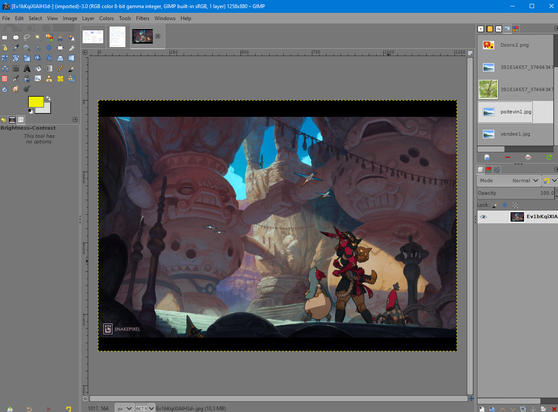Viewport: 558px width, 412px height.
Task: Close the active image tab X
Action: point(158,36)
